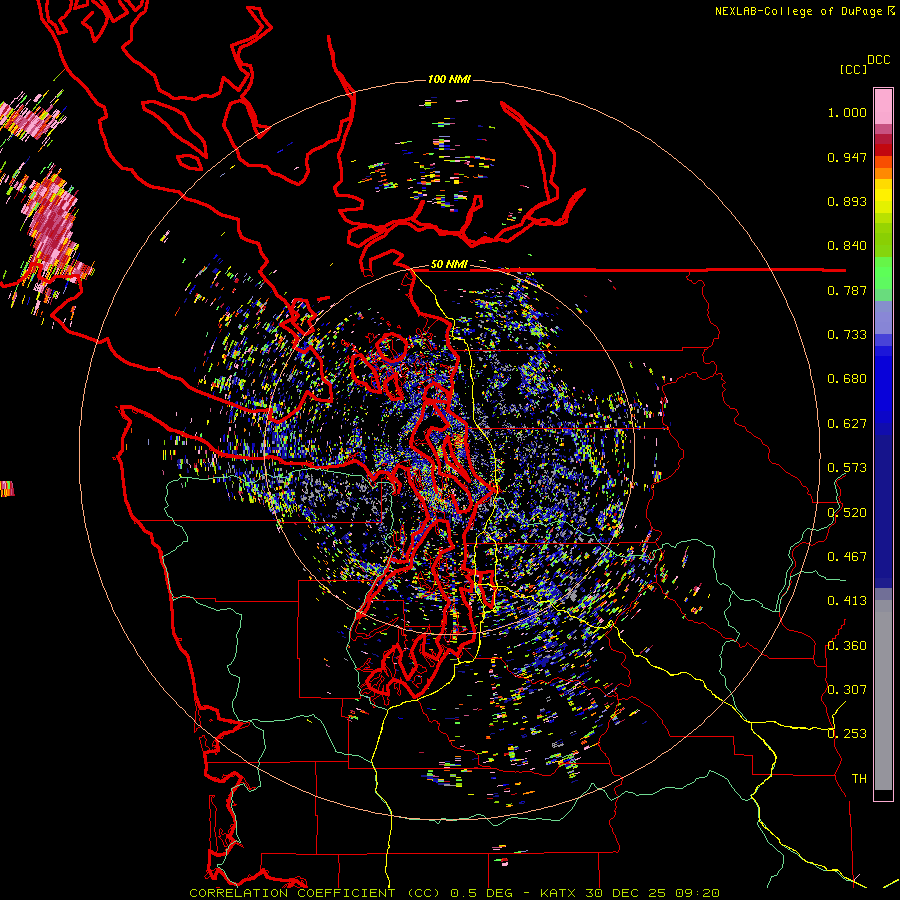Screen dimensions: 900x900
Task: Pick the orange swatch on color scale
Action: click(x=883, y=173)
